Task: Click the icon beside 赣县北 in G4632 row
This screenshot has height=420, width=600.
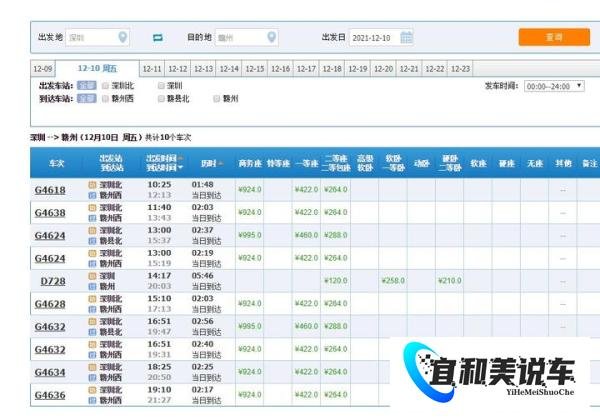Action: 92,332
